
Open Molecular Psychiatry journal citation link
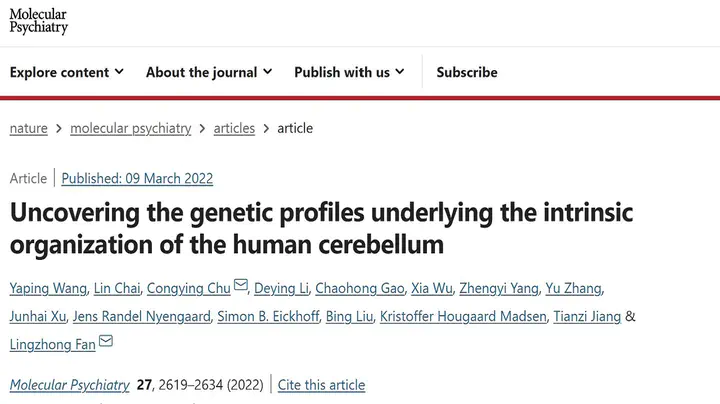69,385
